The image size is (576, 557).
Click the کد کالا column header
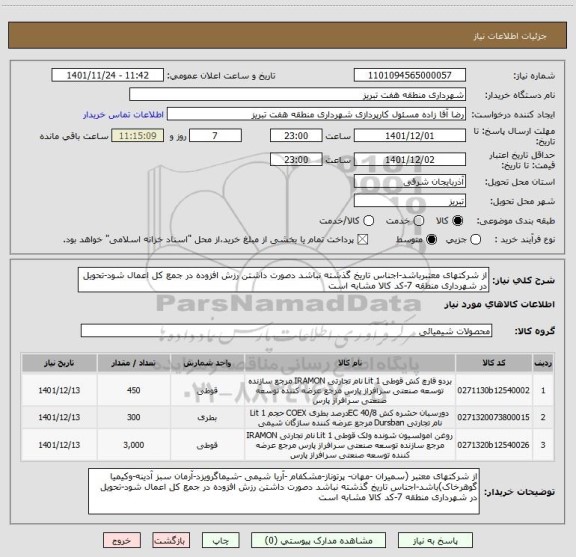click(x=494, y=363)
